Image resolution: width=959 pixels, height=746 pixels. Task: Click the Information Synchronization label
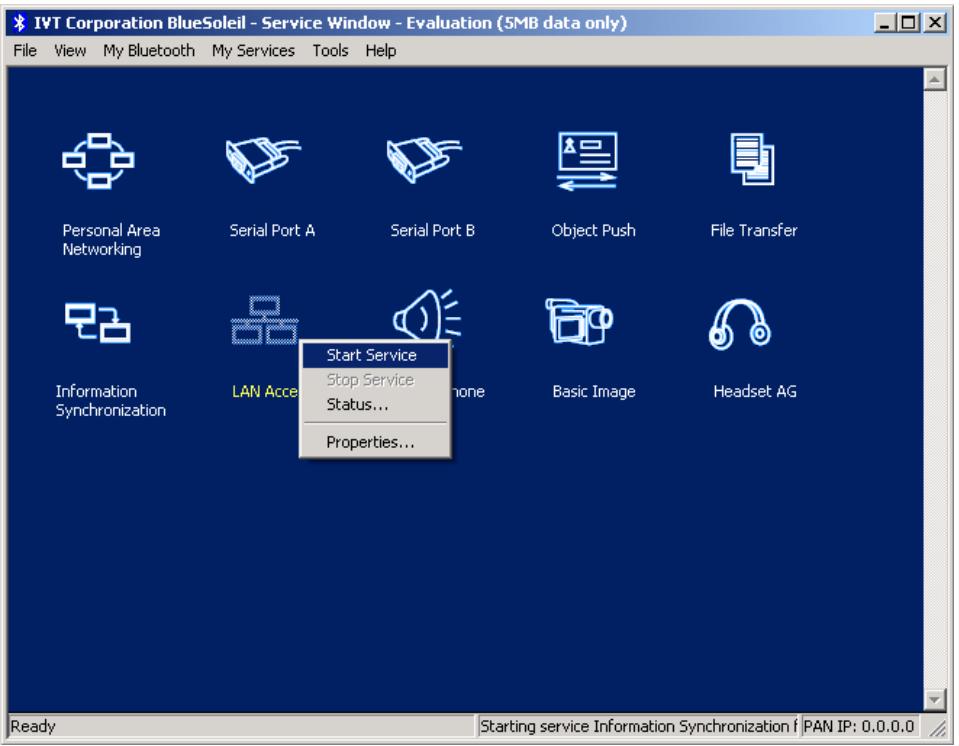[111, 401]
